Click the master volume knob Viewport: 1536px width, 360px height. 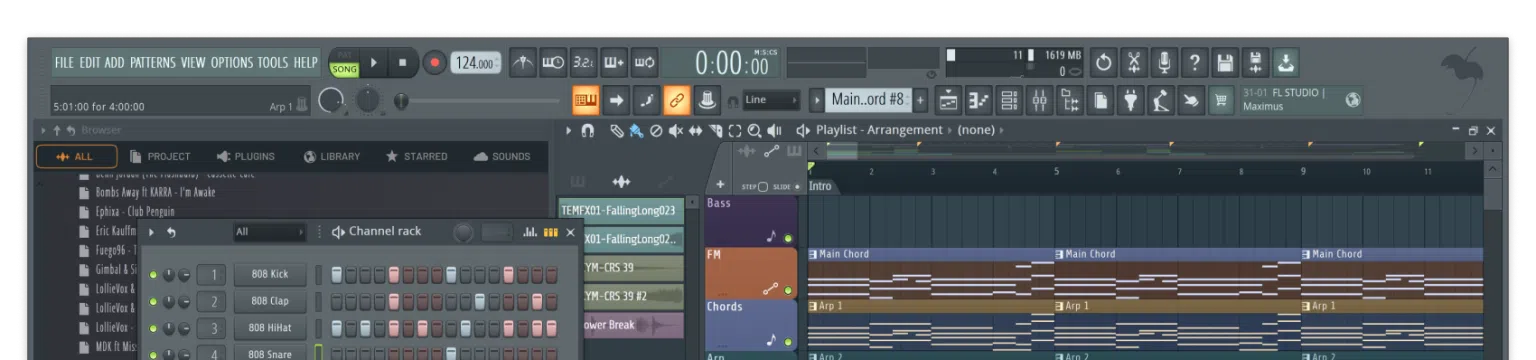tap(332, 100)
